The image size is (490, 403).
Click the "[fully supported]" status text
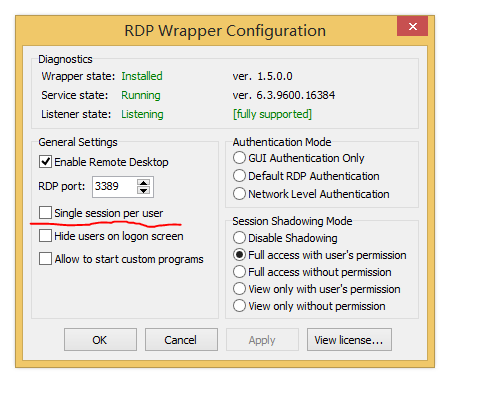point(272,114)
